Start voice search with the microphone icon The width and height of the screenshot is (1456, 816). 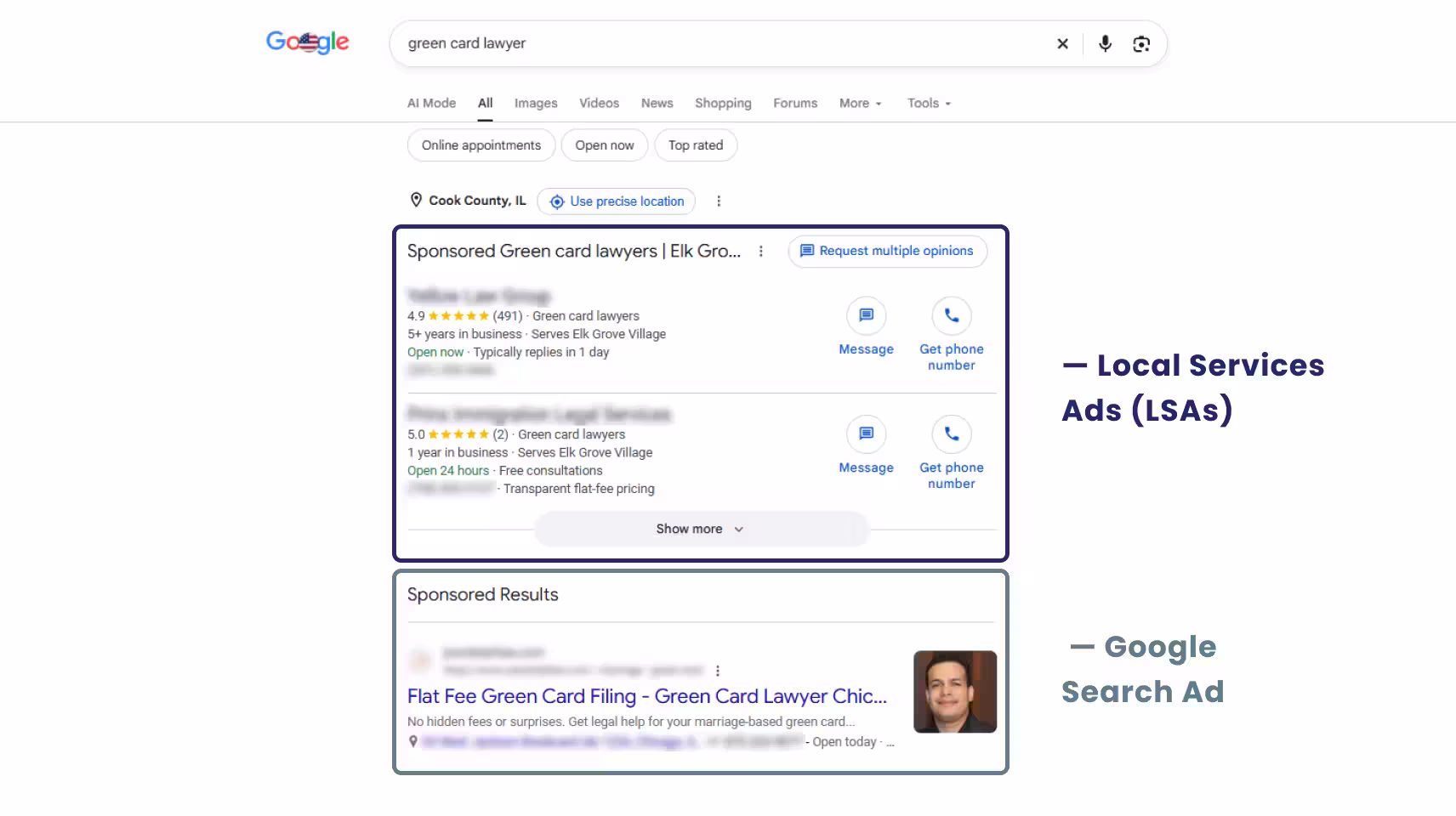1105,43
